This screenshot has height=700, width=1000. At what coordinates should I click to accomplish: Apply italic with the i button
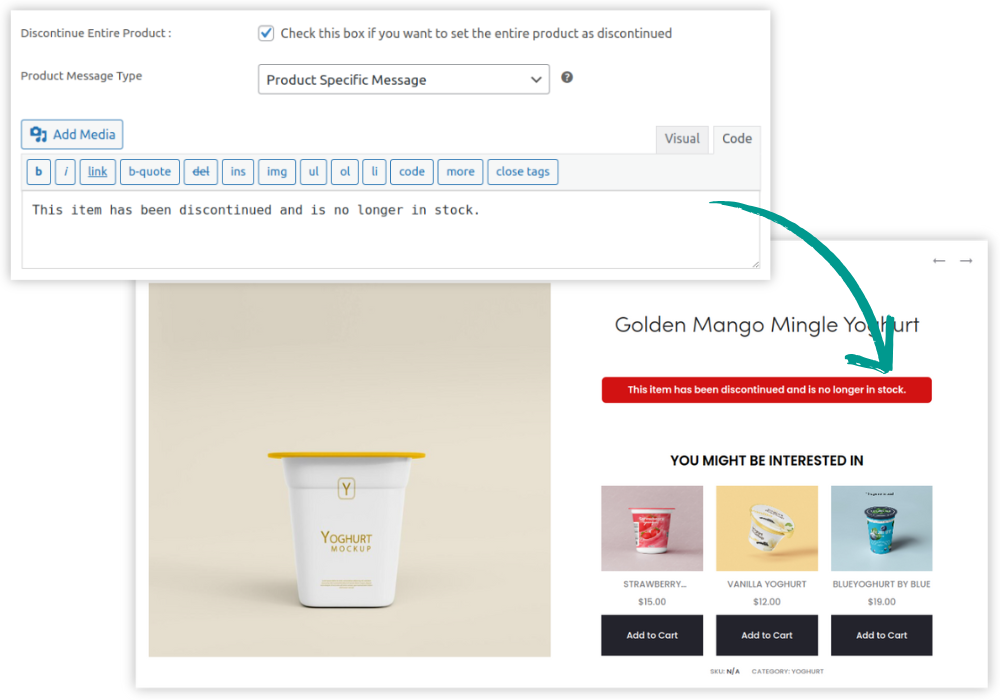(65, 171)
